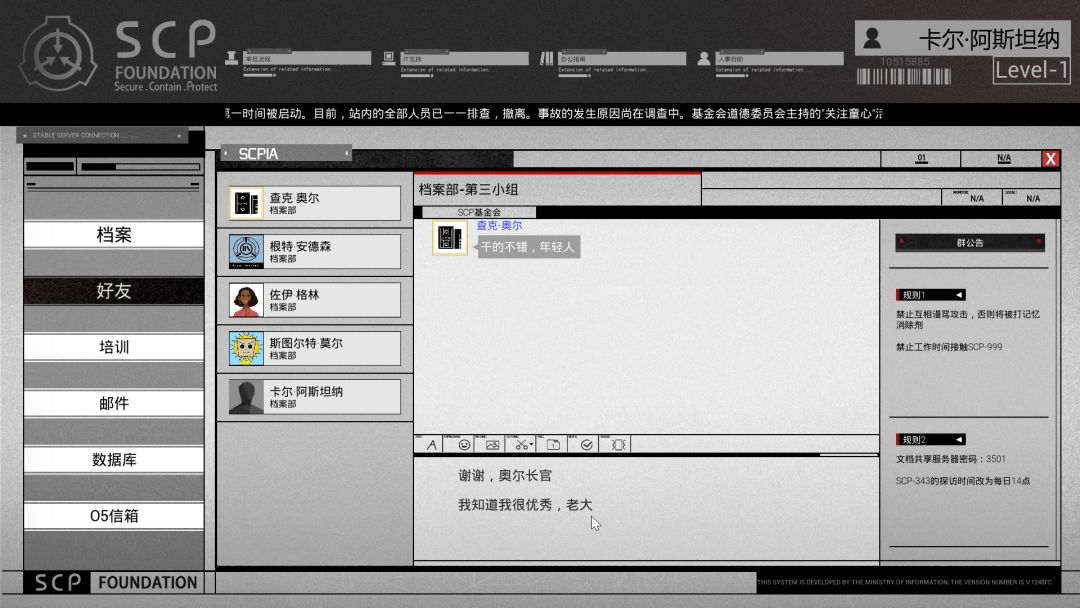The width and height of the screenshot is (1080, 608).
Task: Click the 群公告 header button
Action: 970,242
